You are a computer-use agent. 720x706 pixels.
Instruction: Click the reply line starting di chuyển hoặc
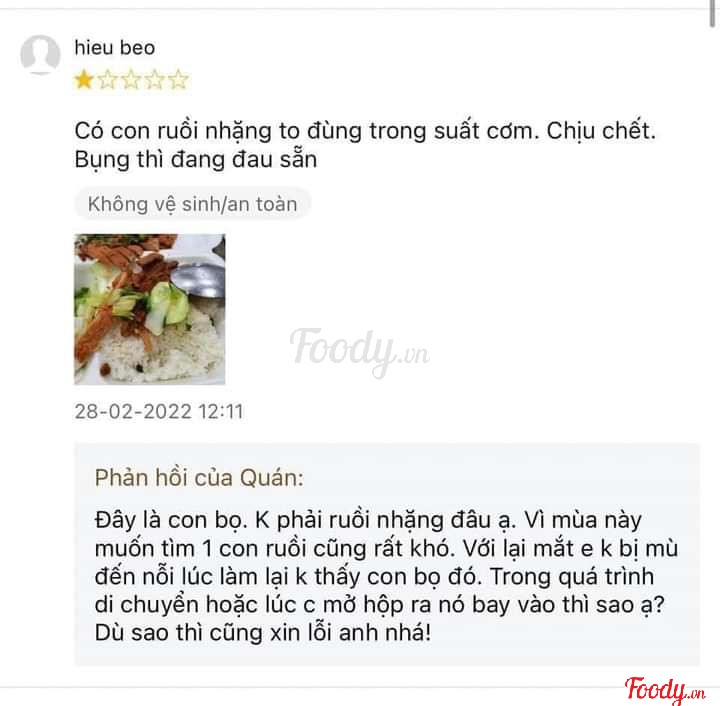pos(380,605)
